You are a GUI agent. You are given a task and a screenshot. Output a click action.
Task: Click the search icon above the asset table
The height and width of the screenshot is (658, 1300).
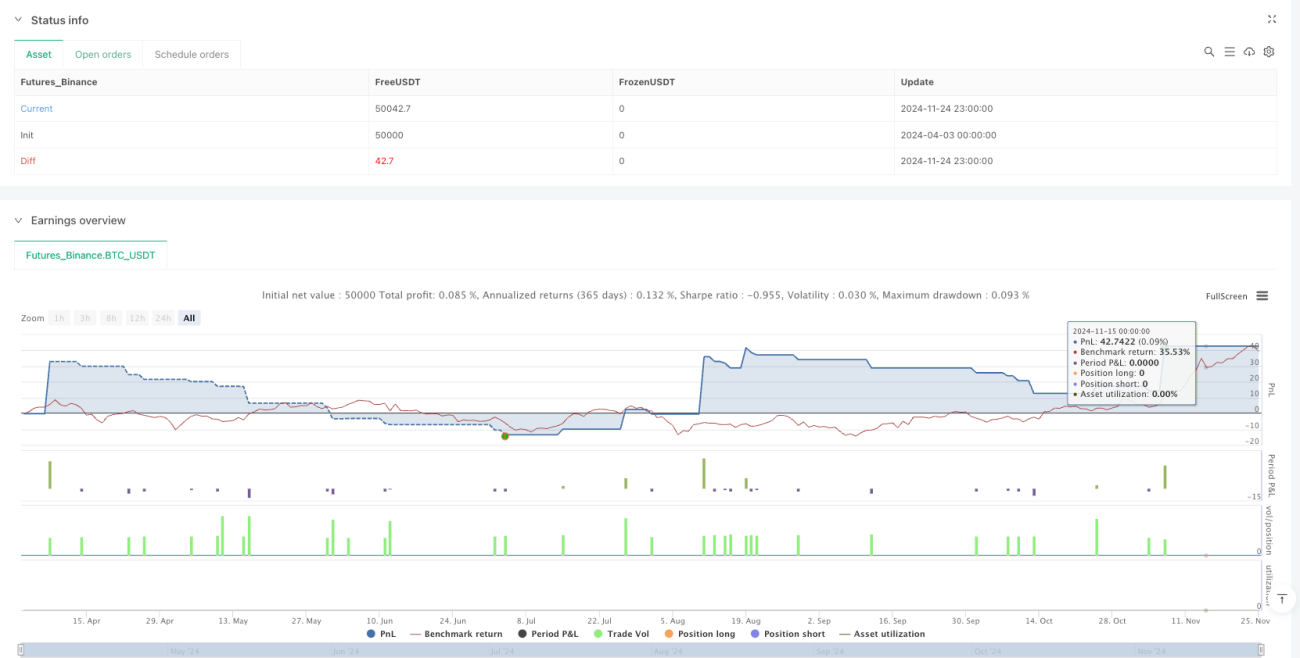point(1209,52)
